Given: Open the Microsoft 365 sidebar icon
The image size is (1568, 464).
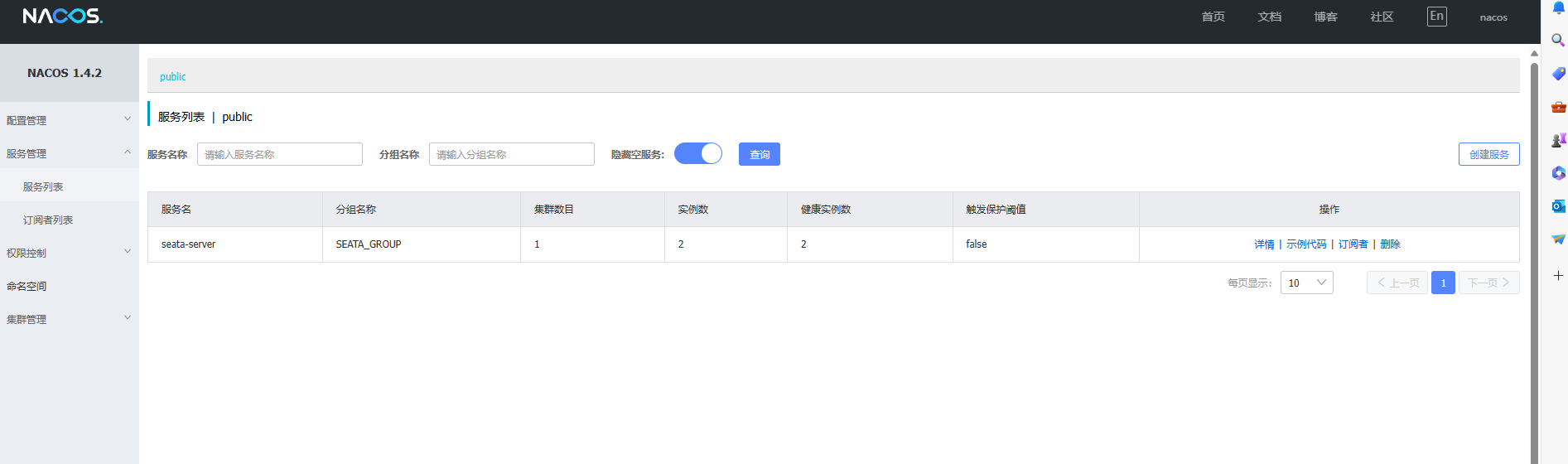Looking at the screenshot, I should click(x=1558, y=172).
